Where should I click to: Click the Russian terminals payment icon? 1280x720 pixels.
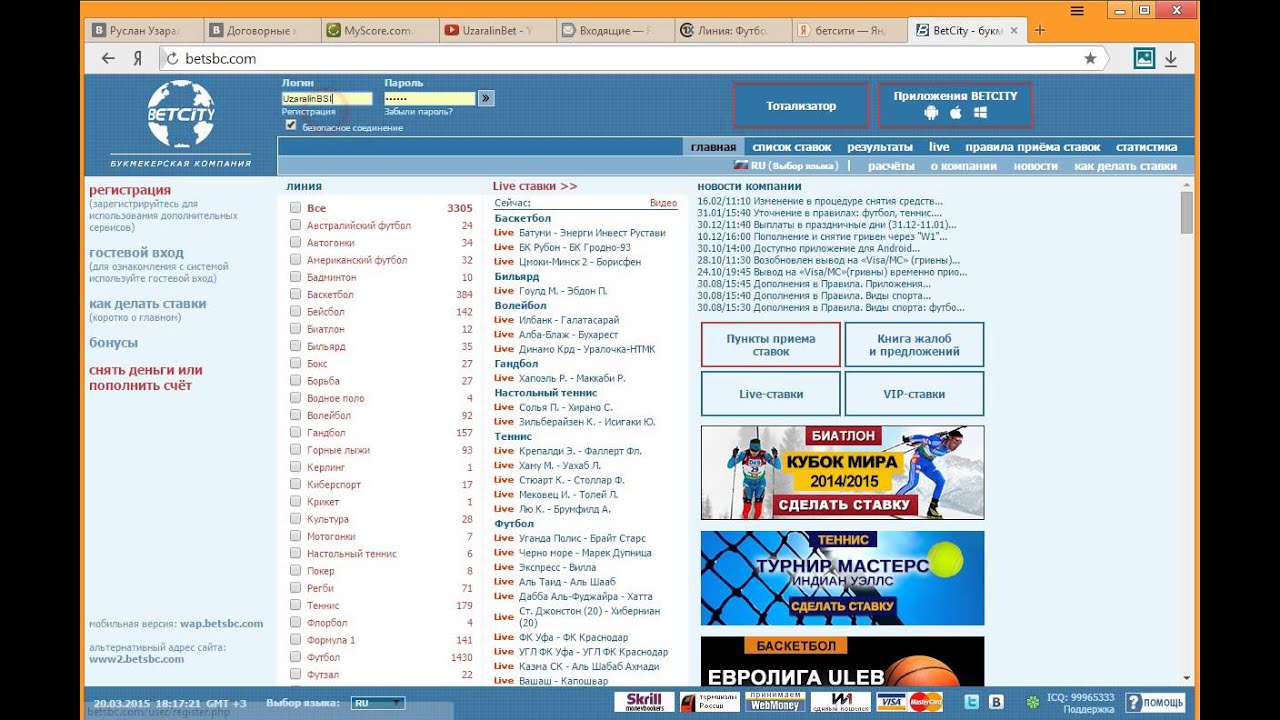point(709,702)
